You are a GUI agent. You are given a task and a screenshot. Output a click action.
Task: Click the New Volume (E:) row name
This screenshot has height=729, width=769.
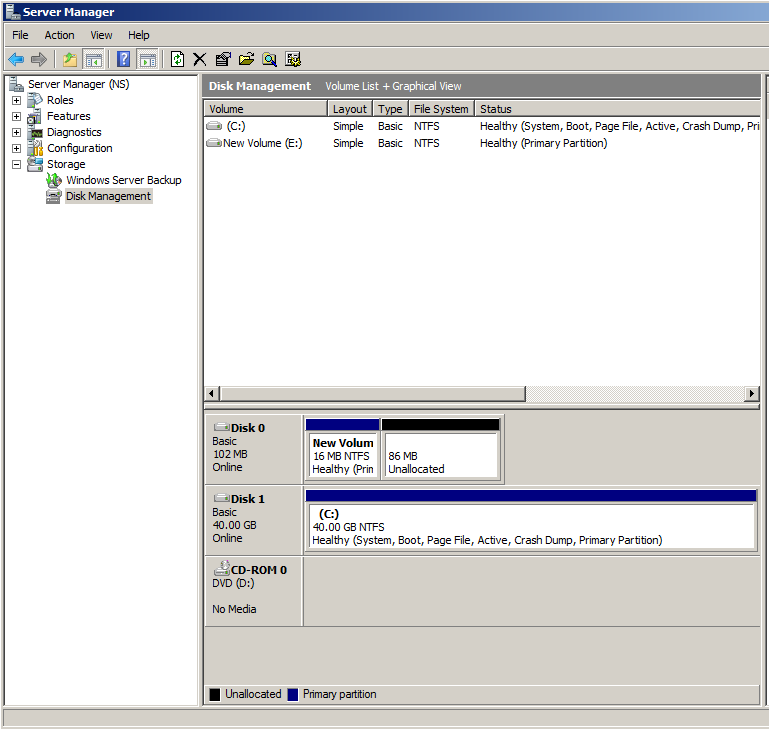[x=262, y=143]
